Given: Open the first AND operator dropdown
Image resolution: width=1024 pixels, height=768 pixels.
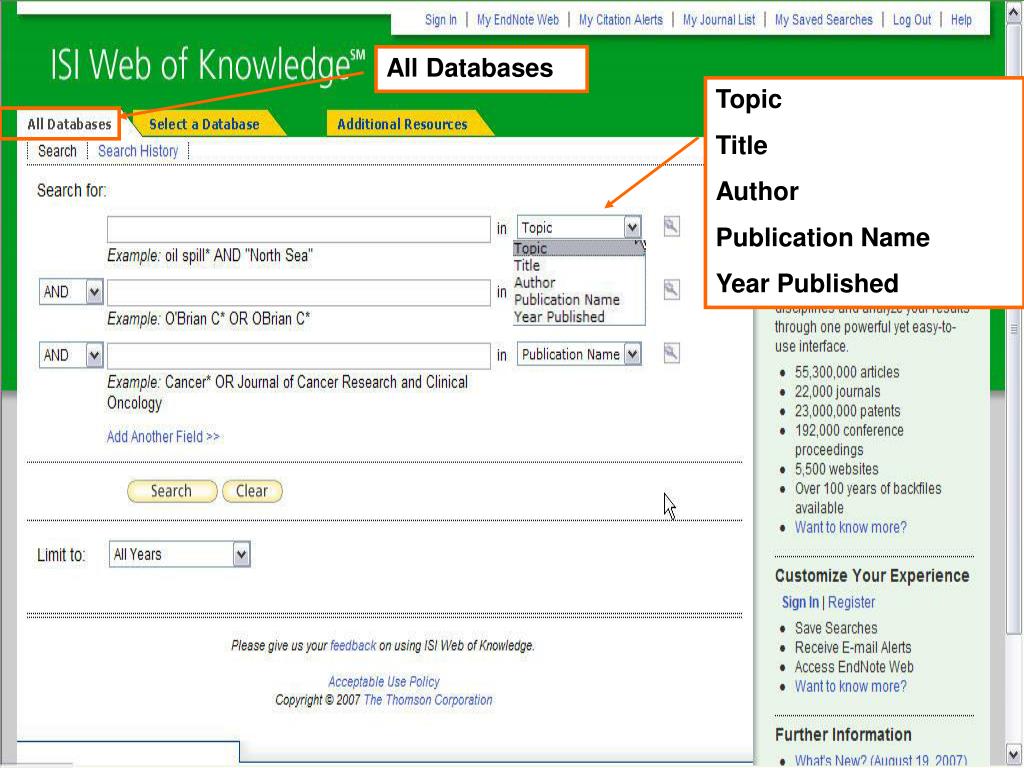Looking at the screenshot, I should 95,292.
